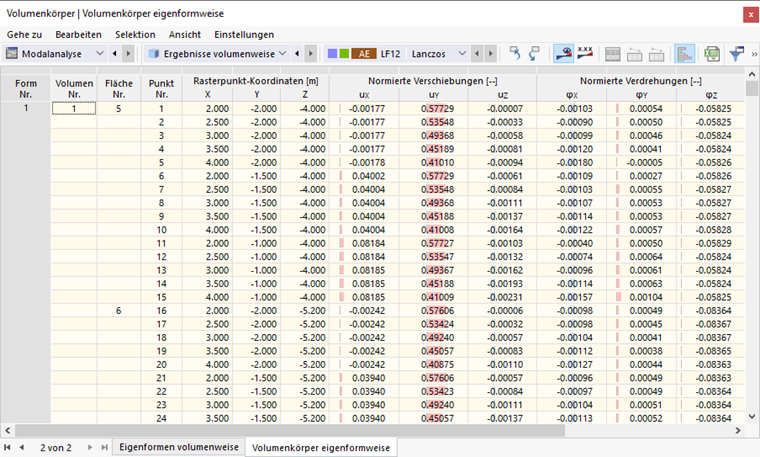The image size is (760, 457).
Task: Click the Excel export icon
Action: click(x=712, y=54)
